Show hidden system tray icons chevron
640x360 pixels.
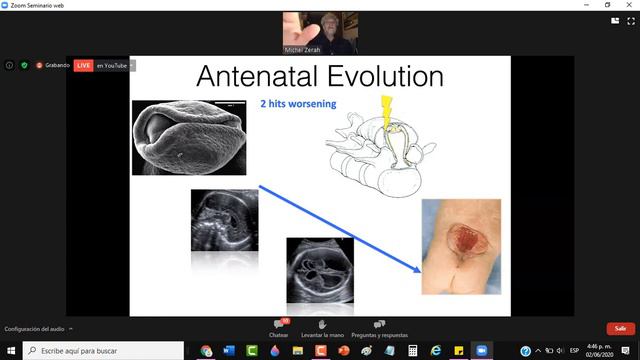538,351
